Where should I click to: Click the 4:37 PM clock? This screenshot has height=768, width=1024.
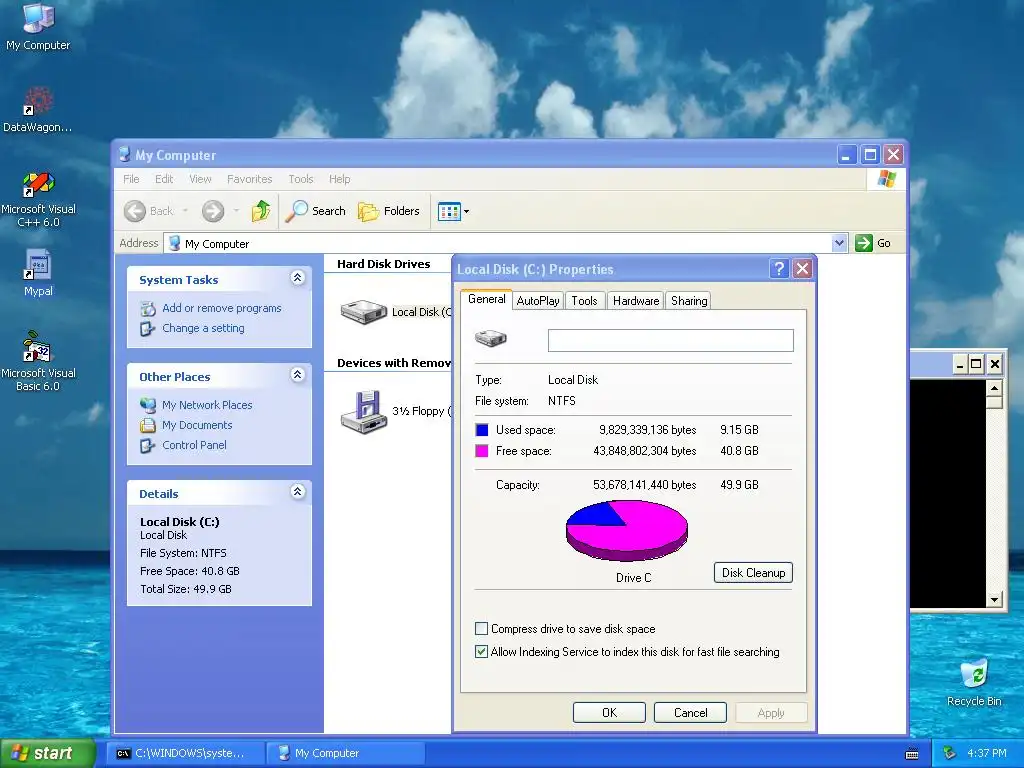click(x=987, y=753)
